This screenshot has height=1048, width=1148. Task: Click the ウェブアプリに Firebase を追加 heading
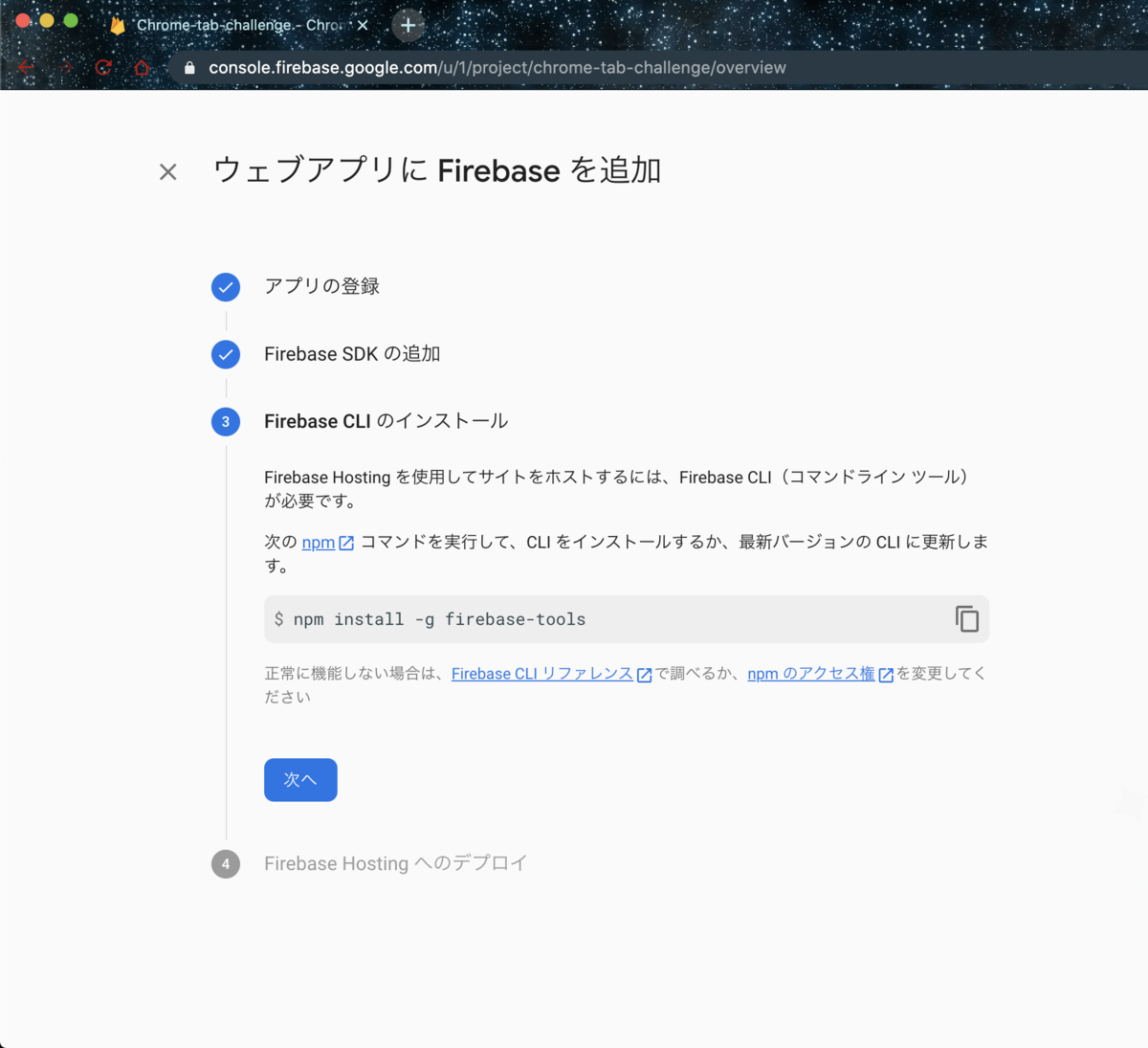point(437,170)
